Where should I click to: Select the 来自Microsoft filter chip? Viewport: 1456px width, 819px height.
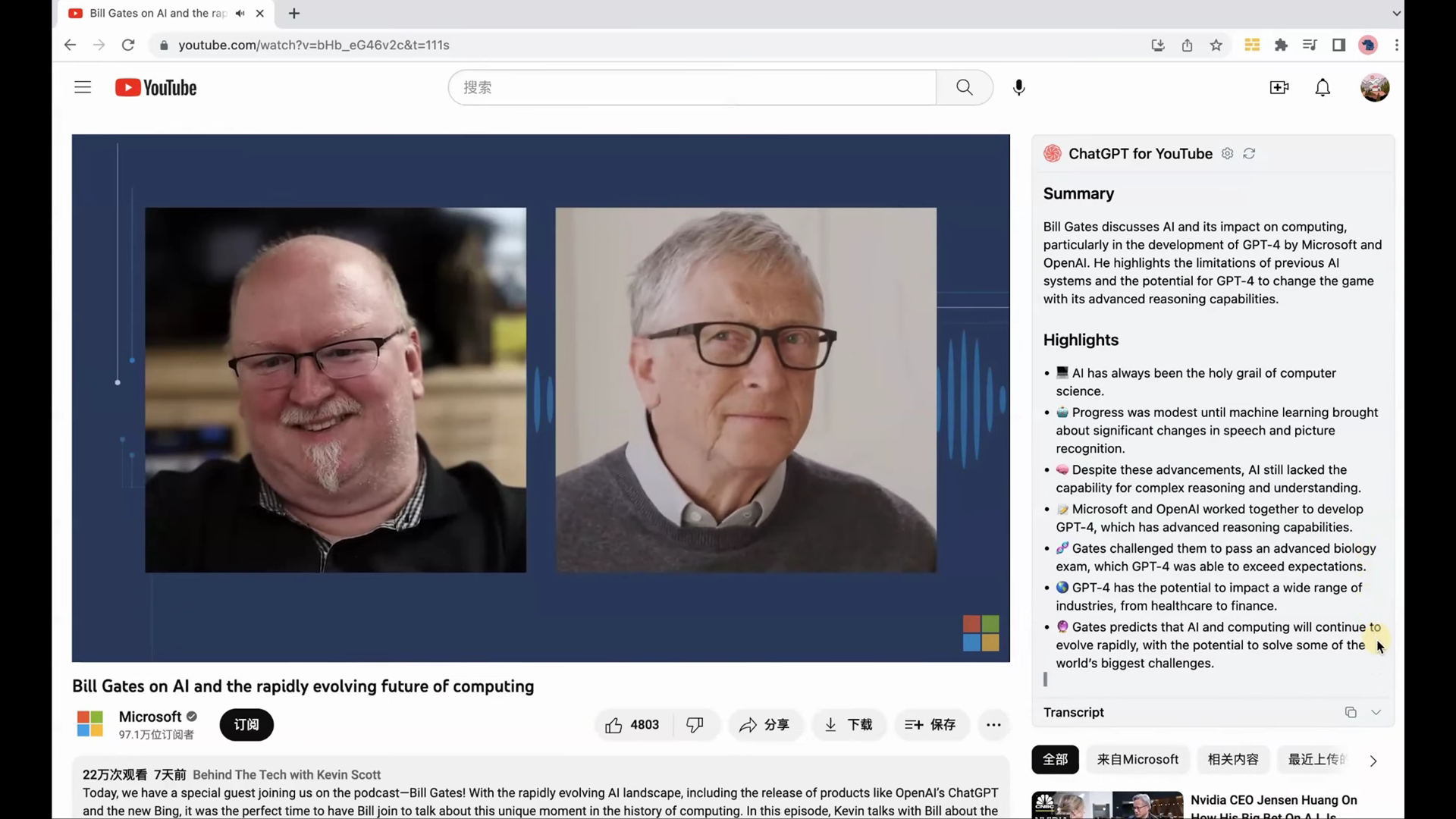[x=1137, y=759]
